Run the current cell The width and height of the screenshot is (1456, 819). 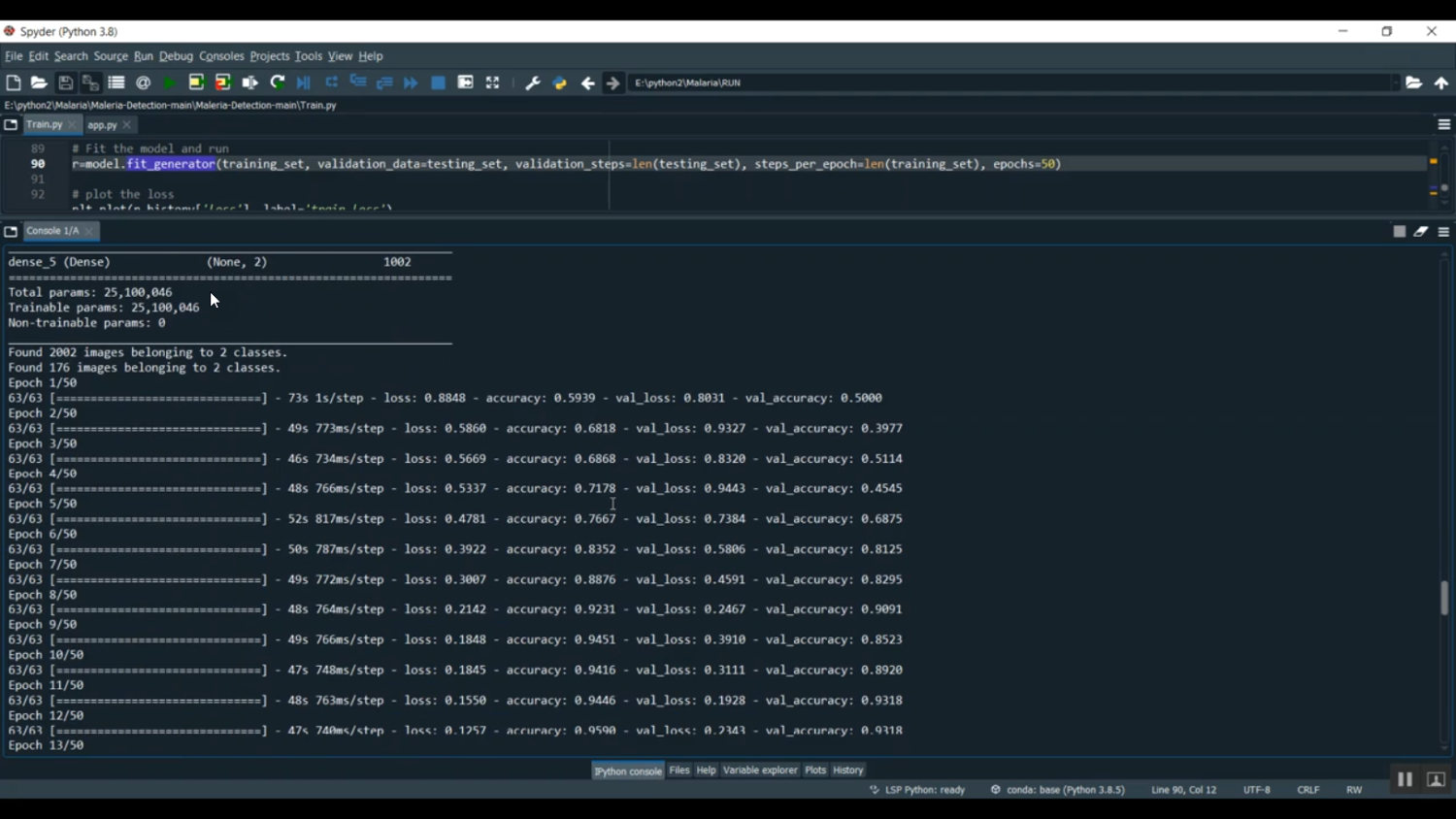tap(196, 83)
